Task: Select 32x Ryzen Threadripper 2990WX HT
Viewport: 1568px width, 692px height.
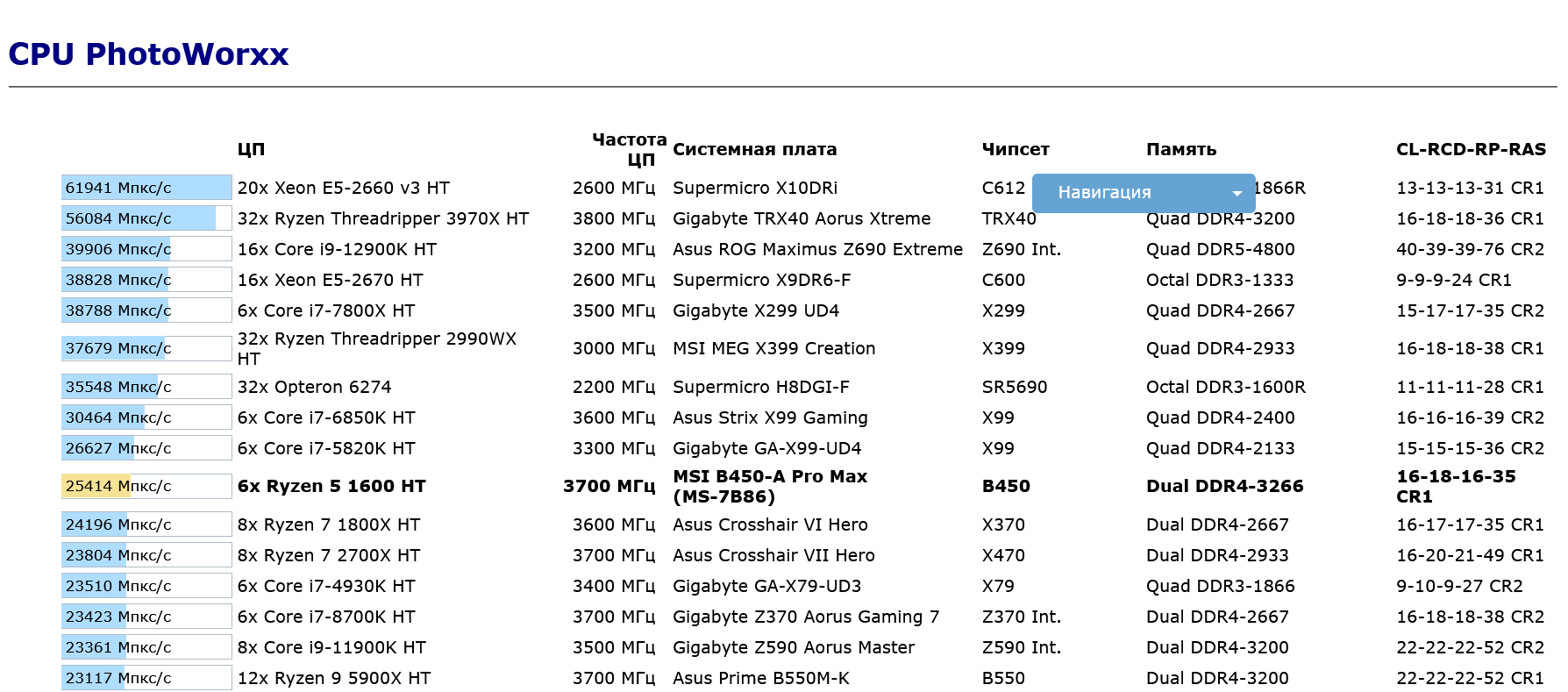Action: click(377, 348)
